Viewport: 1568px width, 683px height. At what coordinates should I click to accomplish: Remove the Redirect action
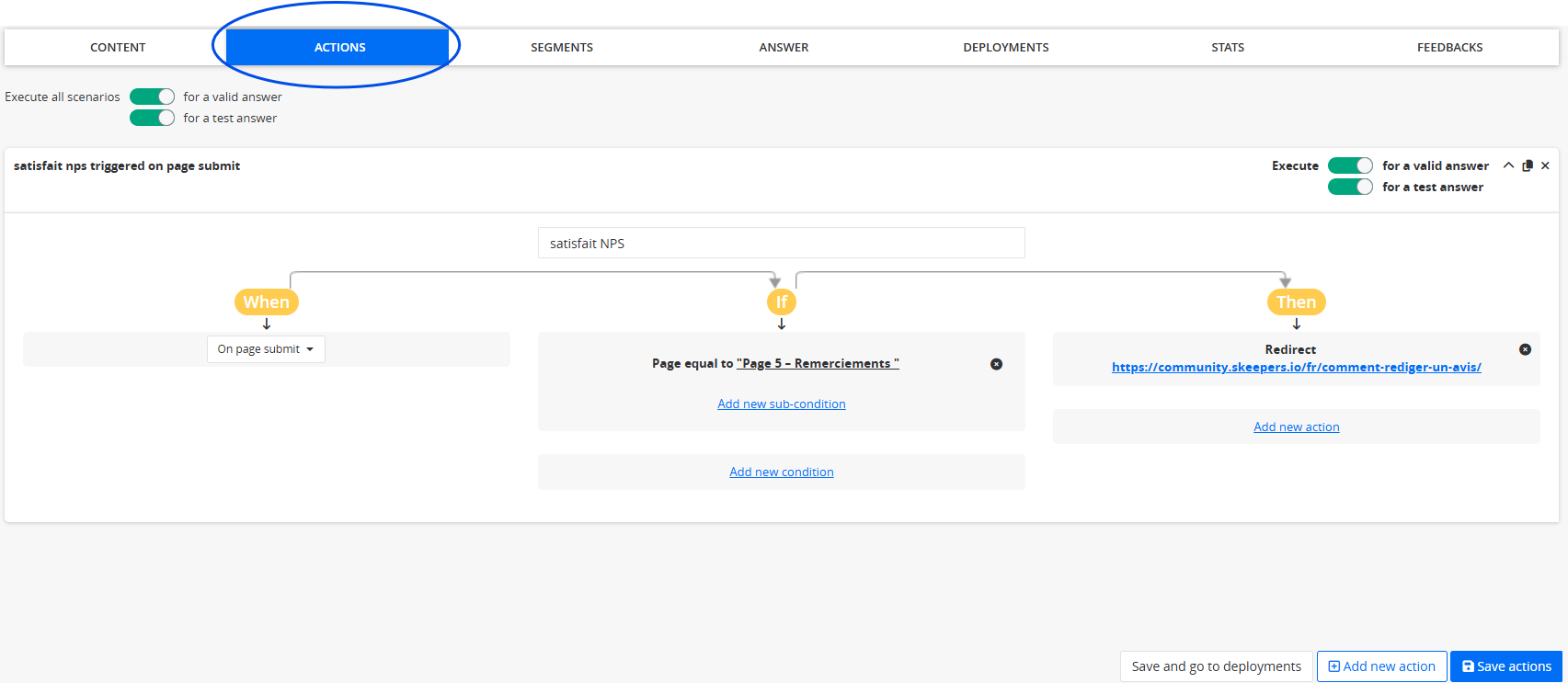click(x=1525, y=349)
